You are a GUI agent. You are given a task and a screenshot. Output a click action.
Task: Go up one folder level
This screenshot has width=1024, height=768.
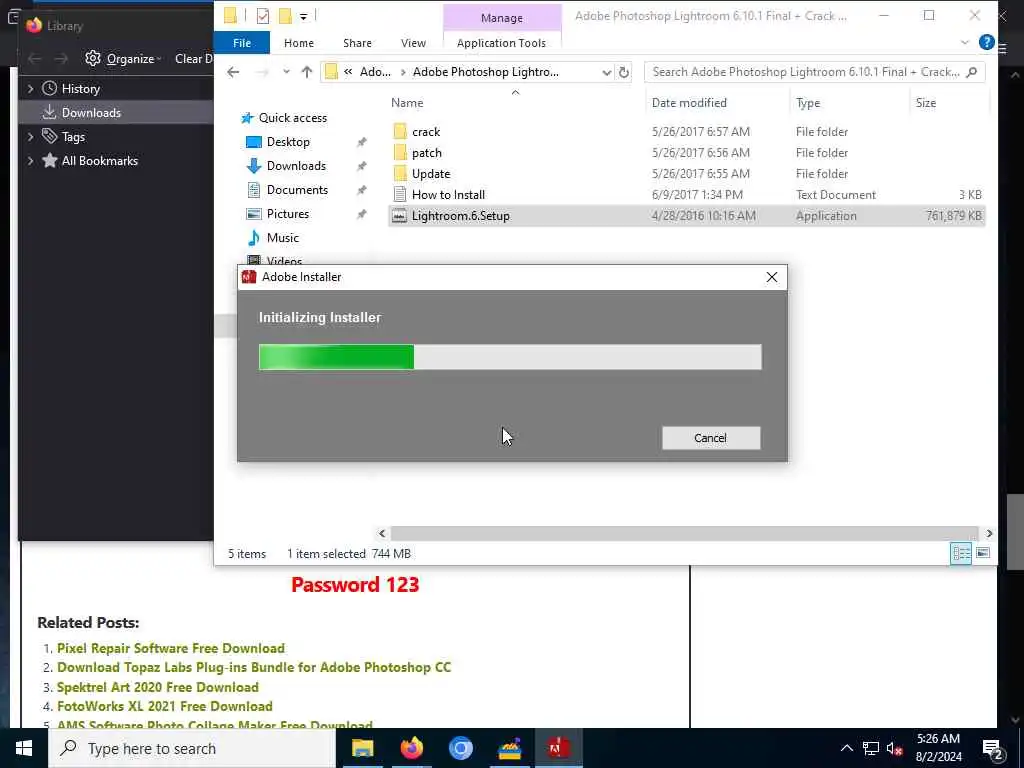click(306, 72)
